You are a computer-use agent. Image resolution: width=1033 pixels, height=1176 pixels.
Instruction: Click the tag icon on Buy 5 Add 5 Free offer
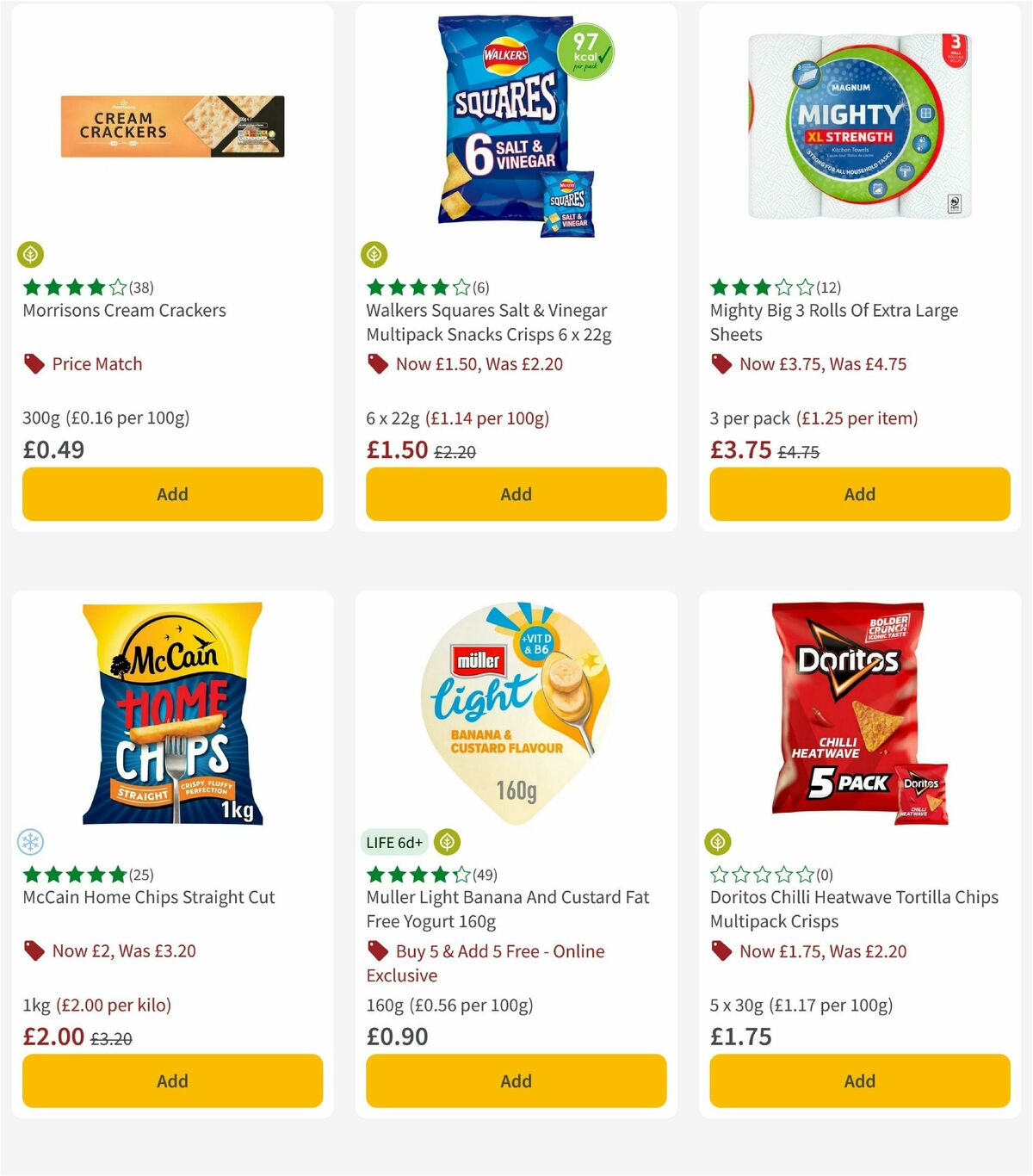(x=377, y=951)
